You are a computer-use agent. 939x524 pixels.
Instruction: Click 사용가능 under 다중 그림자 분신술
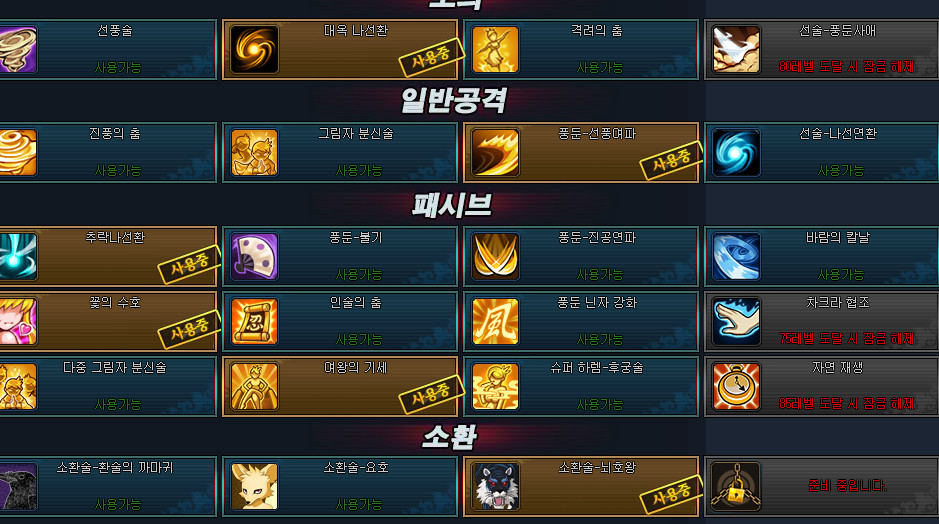[118, 404]
